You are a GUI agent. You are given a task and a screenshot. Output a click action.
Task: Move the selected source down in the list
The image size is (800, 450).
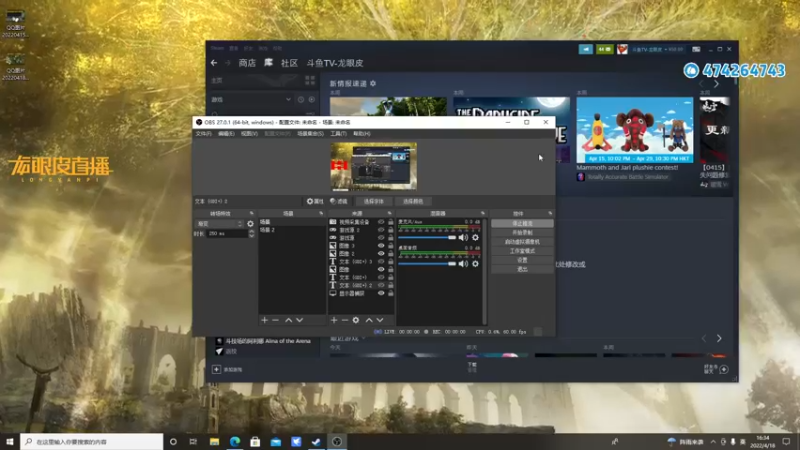pyautogui.click(x=380, y=320)
